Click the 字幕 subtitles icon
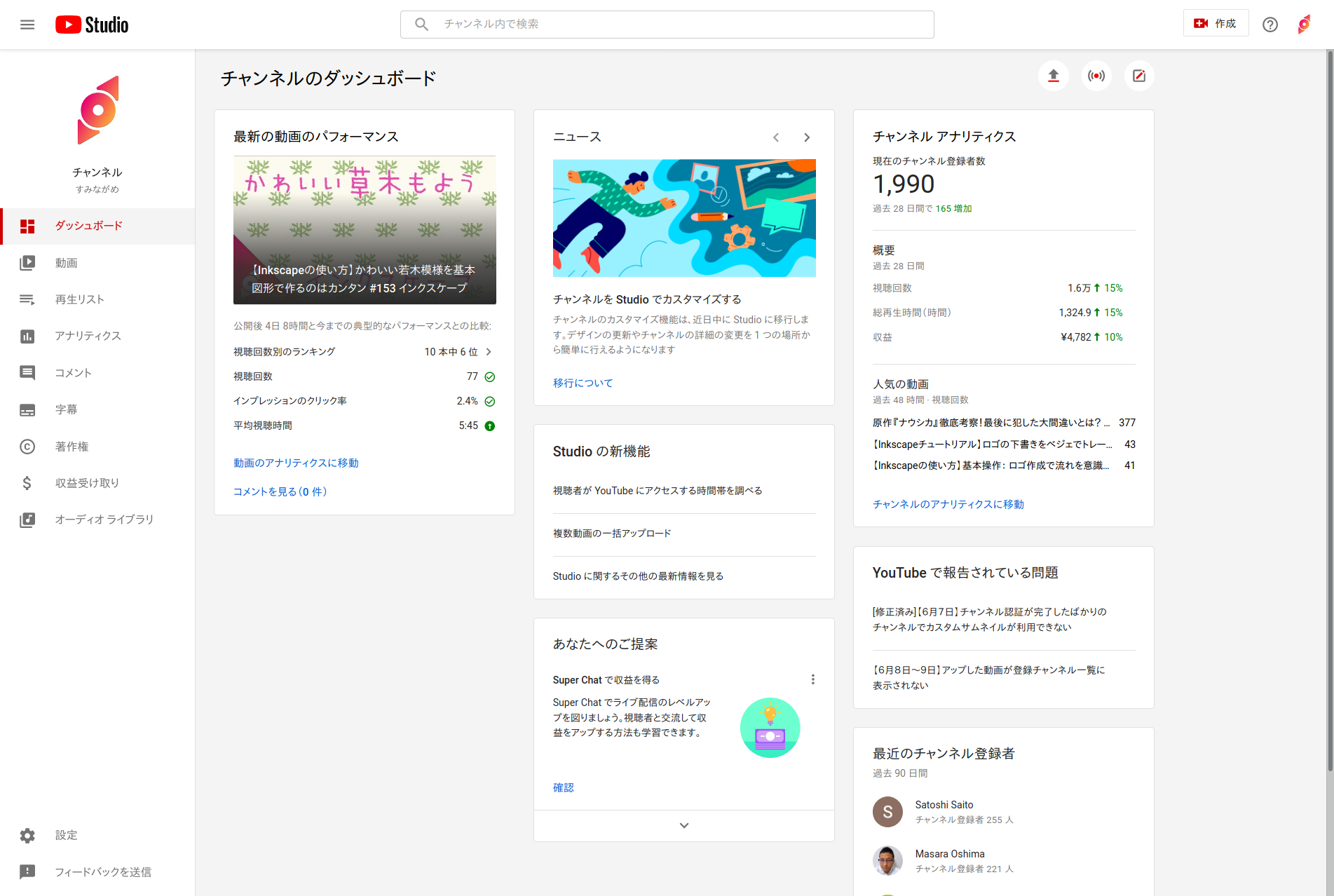Image resolution: width=1334 pixels, height=896 pixels. [27, 410]
